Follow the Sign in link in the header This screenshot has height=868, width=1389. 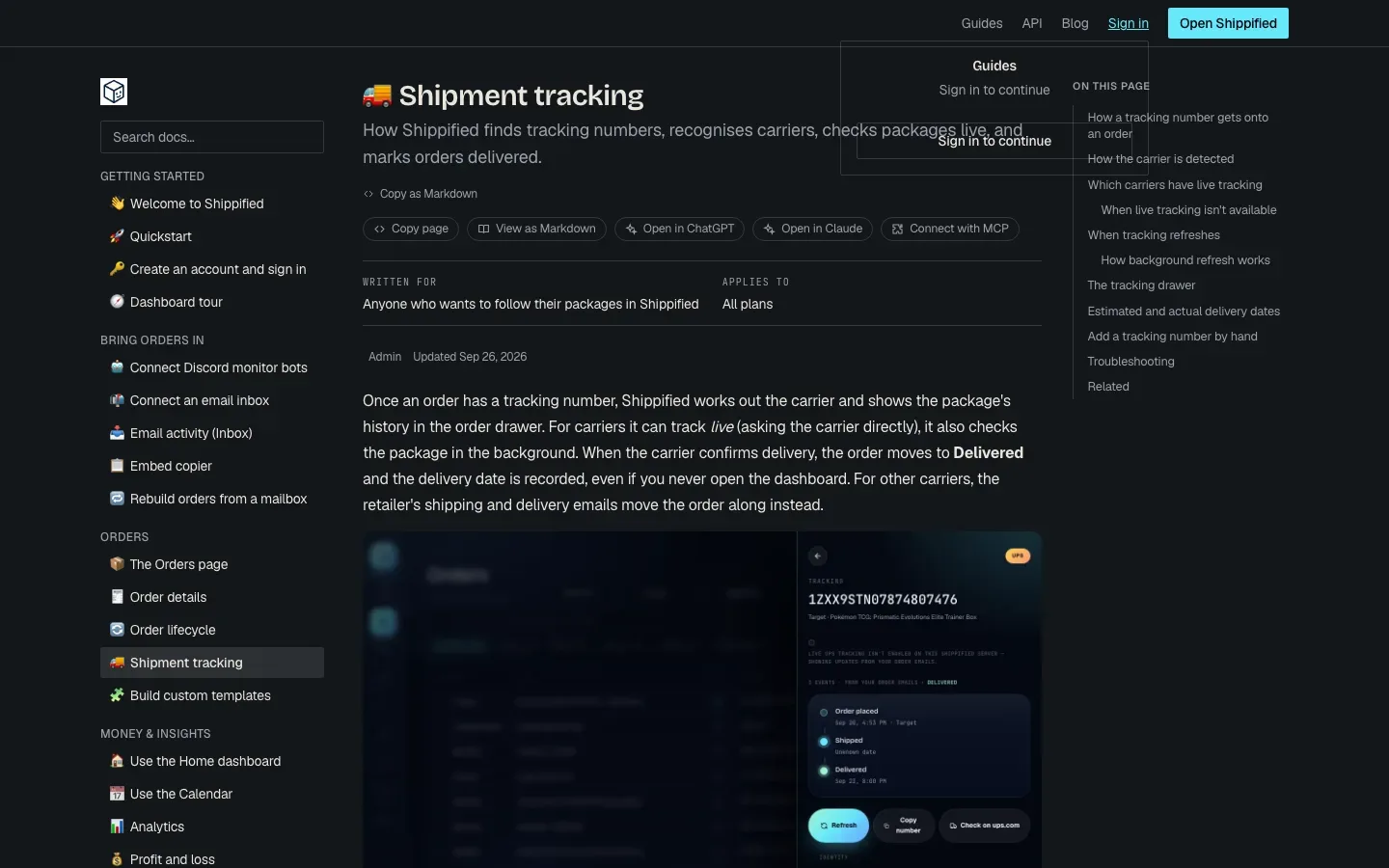(1129, 23)
